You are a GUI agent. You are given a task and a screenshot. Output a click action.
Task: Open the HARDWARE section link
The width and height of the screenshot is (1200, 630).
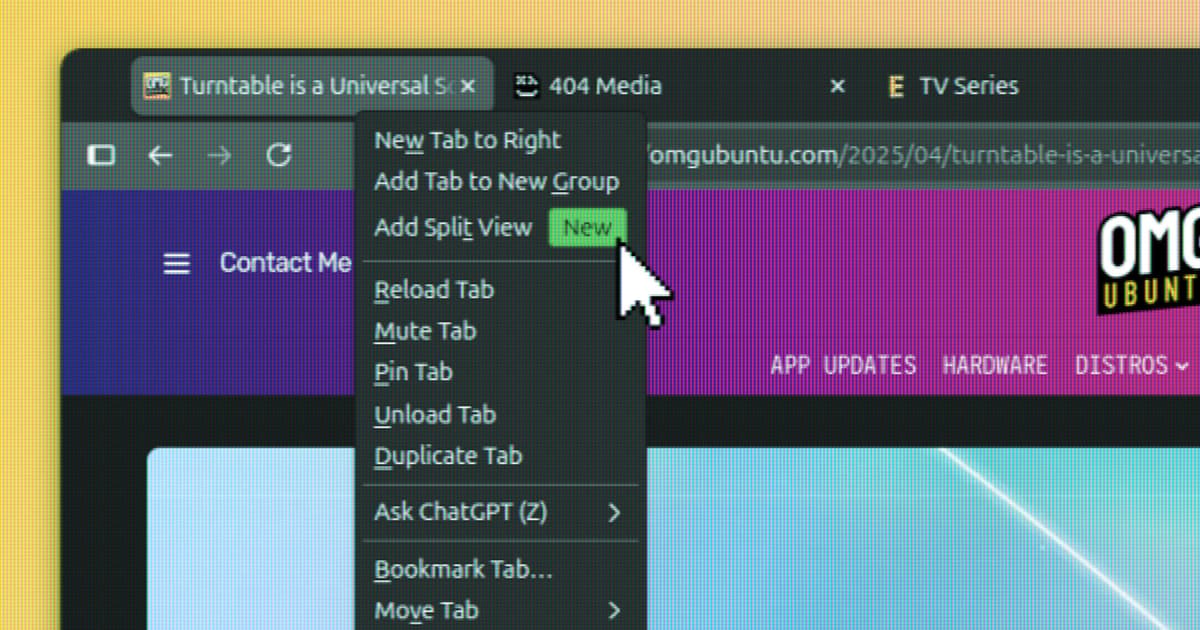pyautogui.click(x=995, y=365)
